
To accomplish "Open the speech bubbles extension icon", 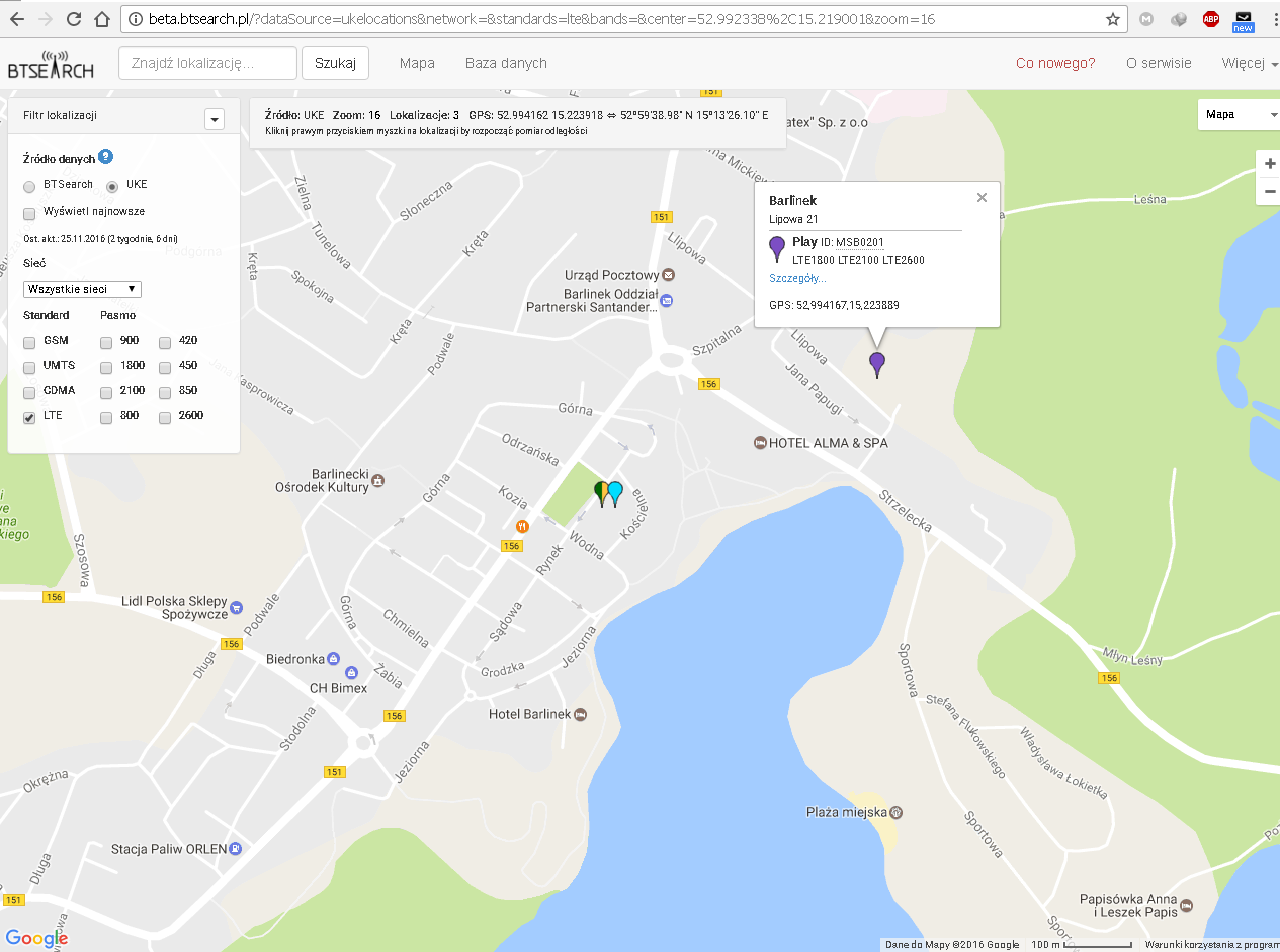I will [1179, 19].
